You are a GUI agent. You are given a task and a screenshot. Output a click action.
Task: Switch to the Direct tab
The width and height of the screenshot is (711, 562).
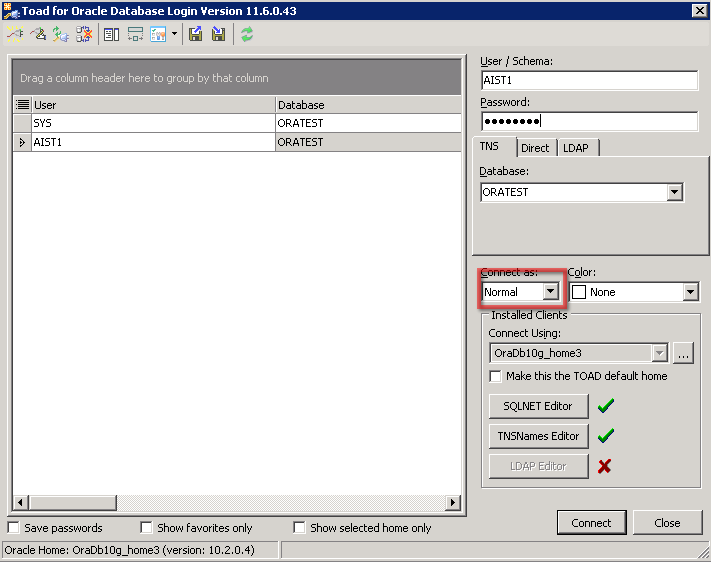tap(535, 148)
